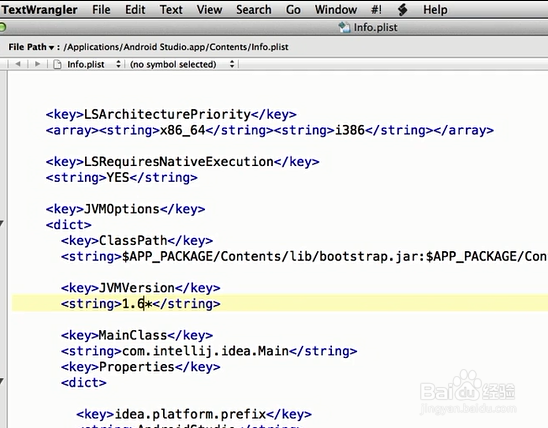Image resolution: width=548 pixels, height=428 pixels.
Task: Open the (no symbol selected) function popup
Action: click(x=182, y=64)
